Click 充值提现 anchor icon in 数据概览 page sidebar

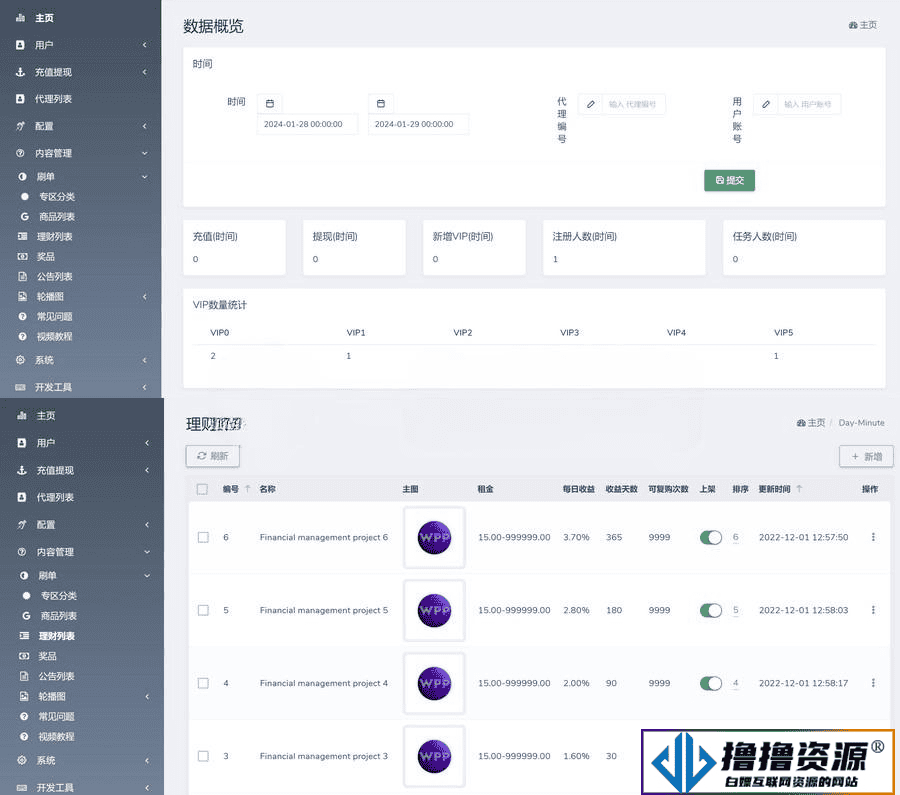pos(21,72)
